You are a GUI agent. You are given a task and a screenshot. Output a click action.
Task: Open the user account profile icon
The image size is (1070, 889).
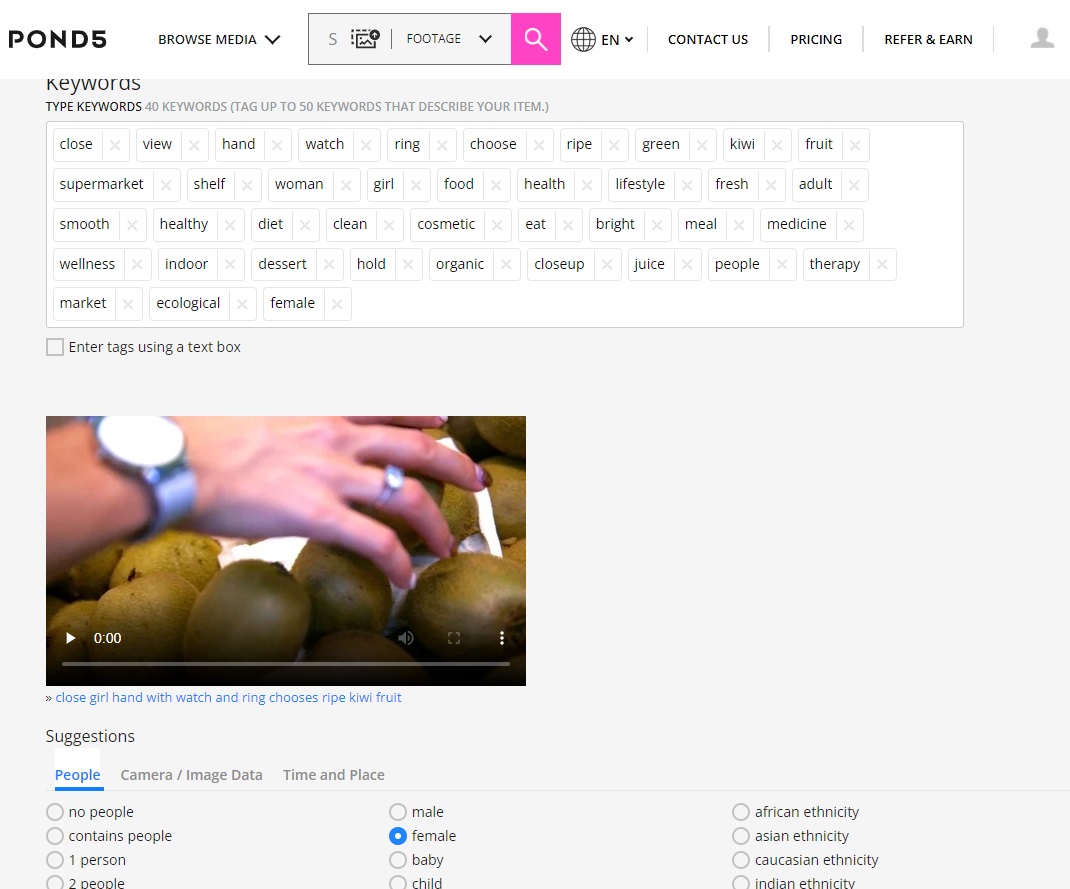coord(1042,39)
